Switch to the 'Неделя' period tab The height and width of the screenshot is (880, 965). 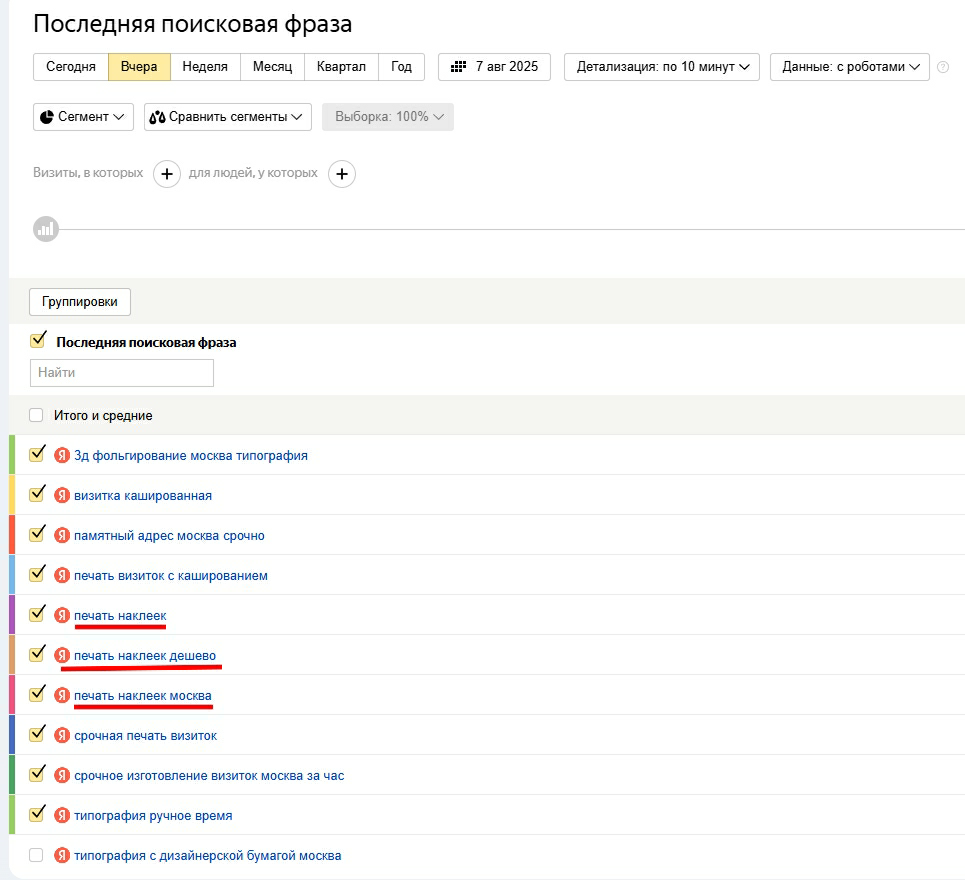205,66
